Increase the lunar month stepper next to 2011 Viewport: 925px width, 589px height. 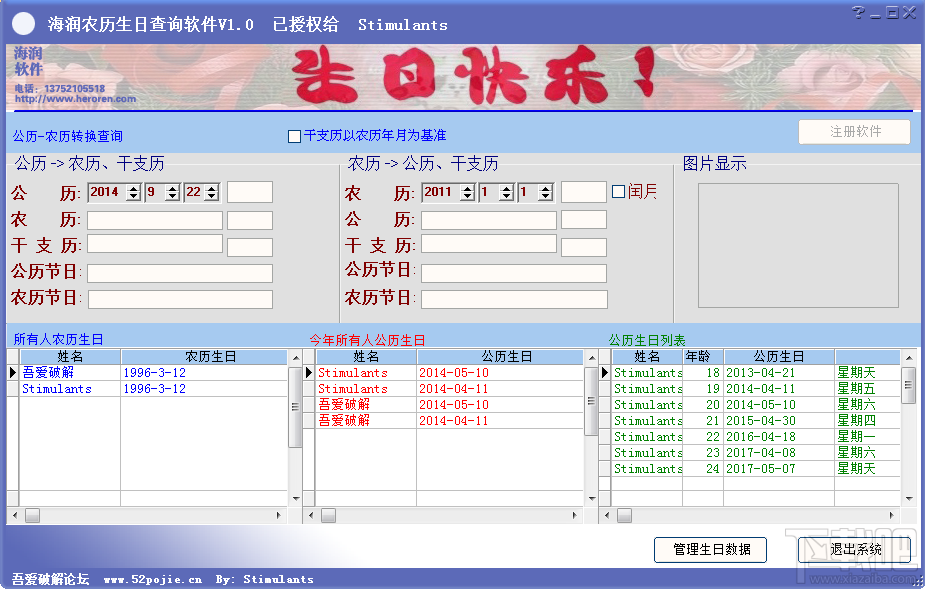tap(506, 188)
